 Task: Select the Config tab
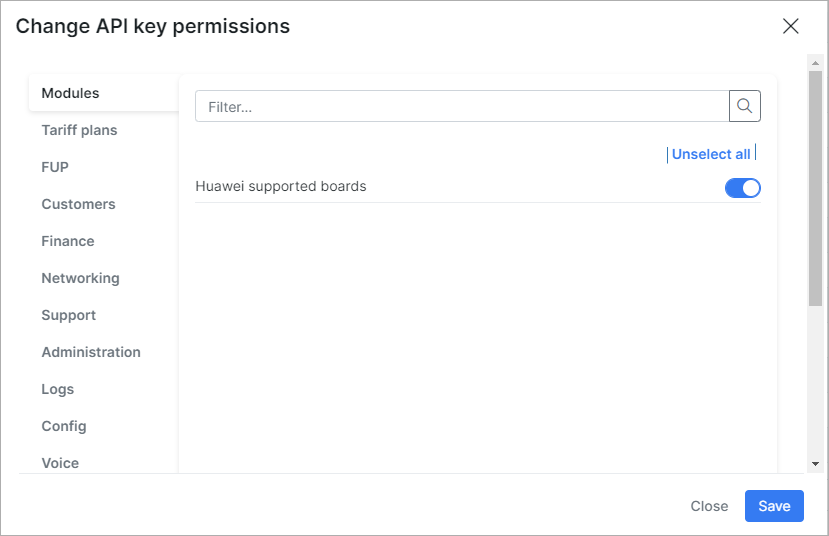64,426
